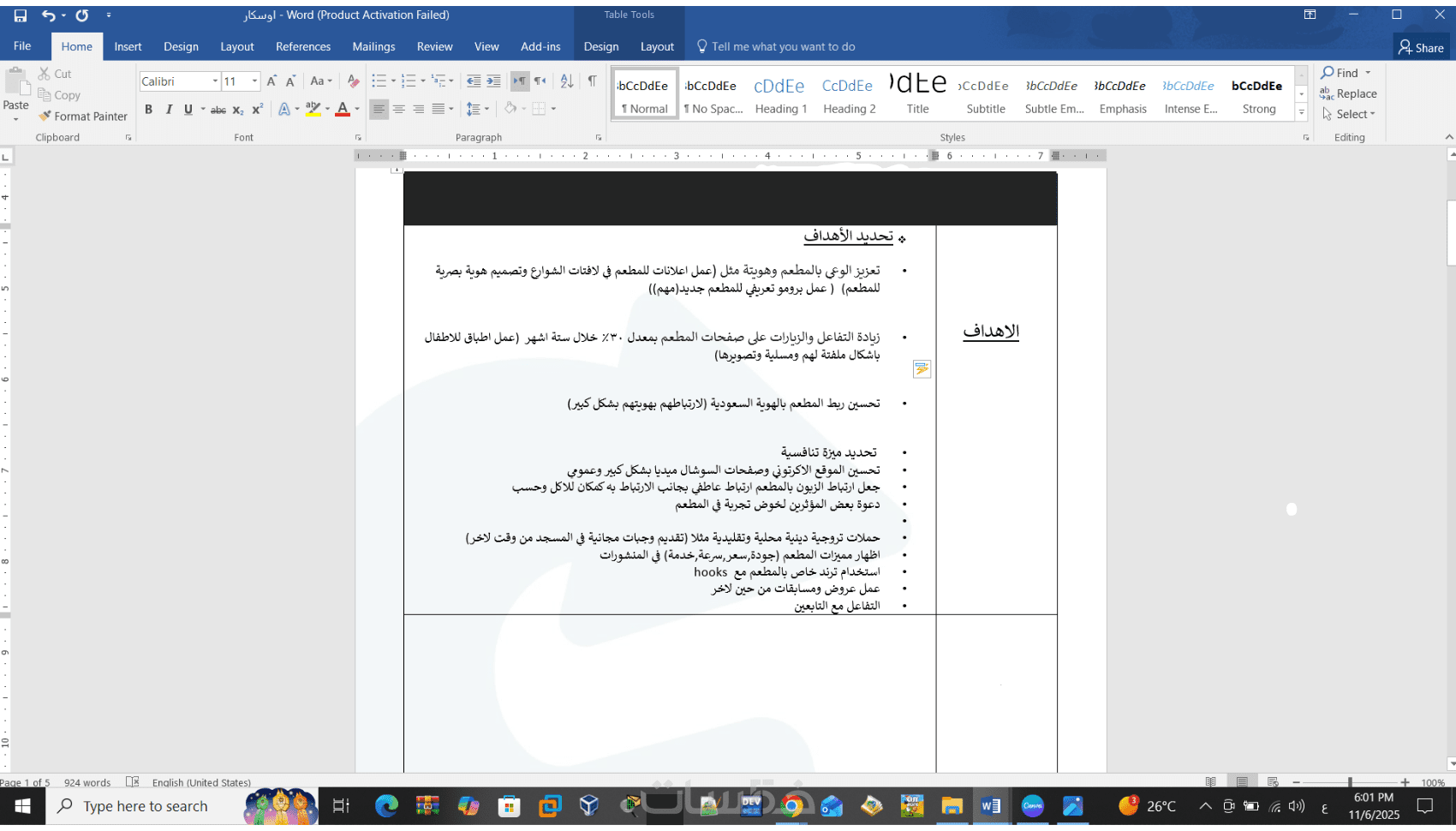Open the font name dropdown
1456x831 pixels.
215,81
